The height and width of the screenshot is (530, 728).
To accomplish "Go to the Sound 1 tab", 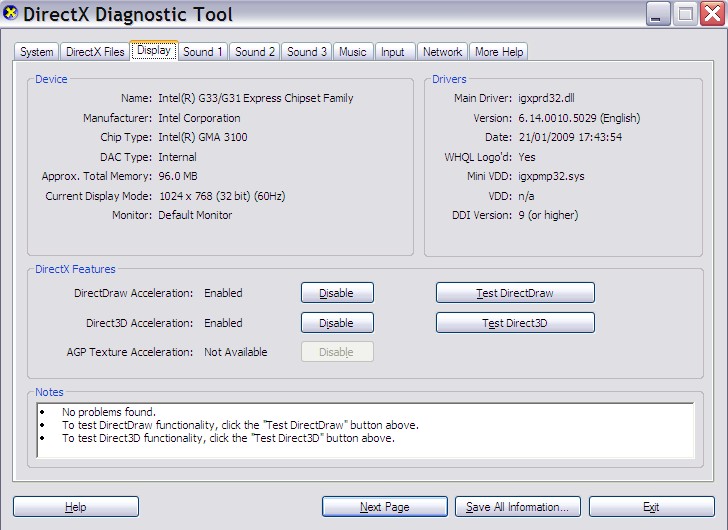I will click(202, 52).
